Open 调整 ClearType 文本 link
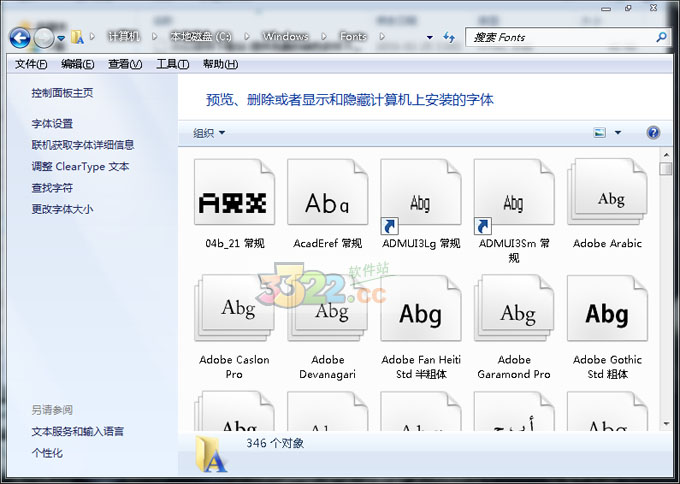 tap(80, 167)
